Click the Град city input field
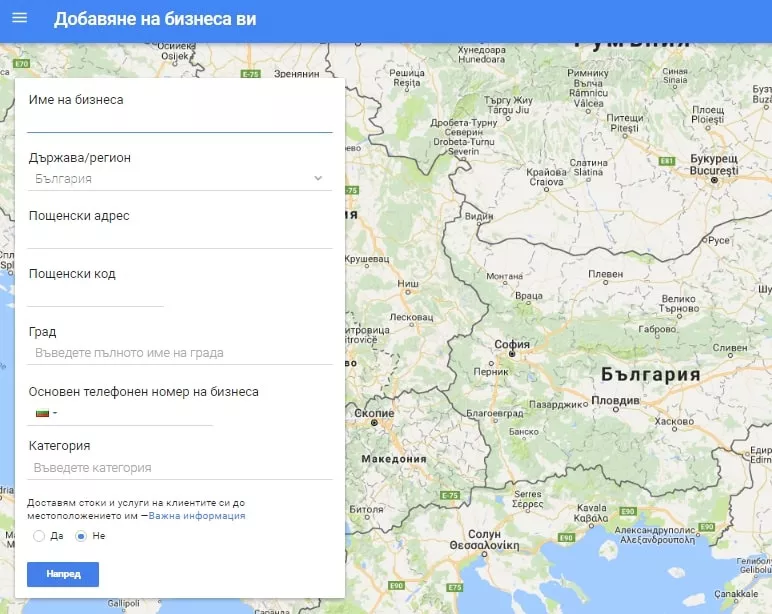 [180, 353]
